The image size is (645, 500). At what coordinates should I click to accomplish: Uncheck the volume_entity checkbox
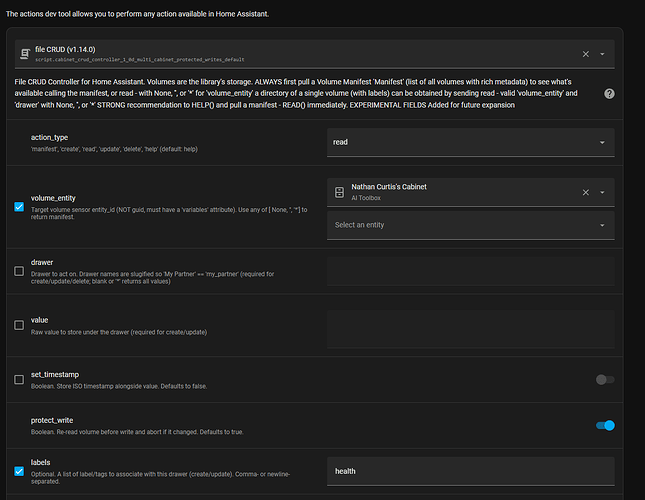pyautogui.click(x=20, y=207)
